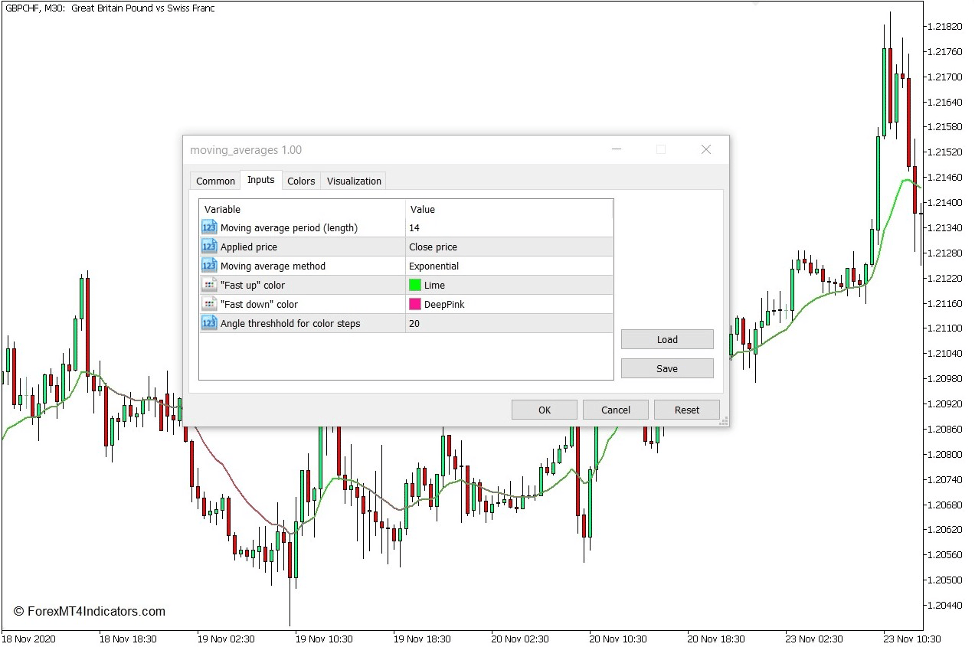Switch to the Common tab
977x647 pixels.
[215, 181]
